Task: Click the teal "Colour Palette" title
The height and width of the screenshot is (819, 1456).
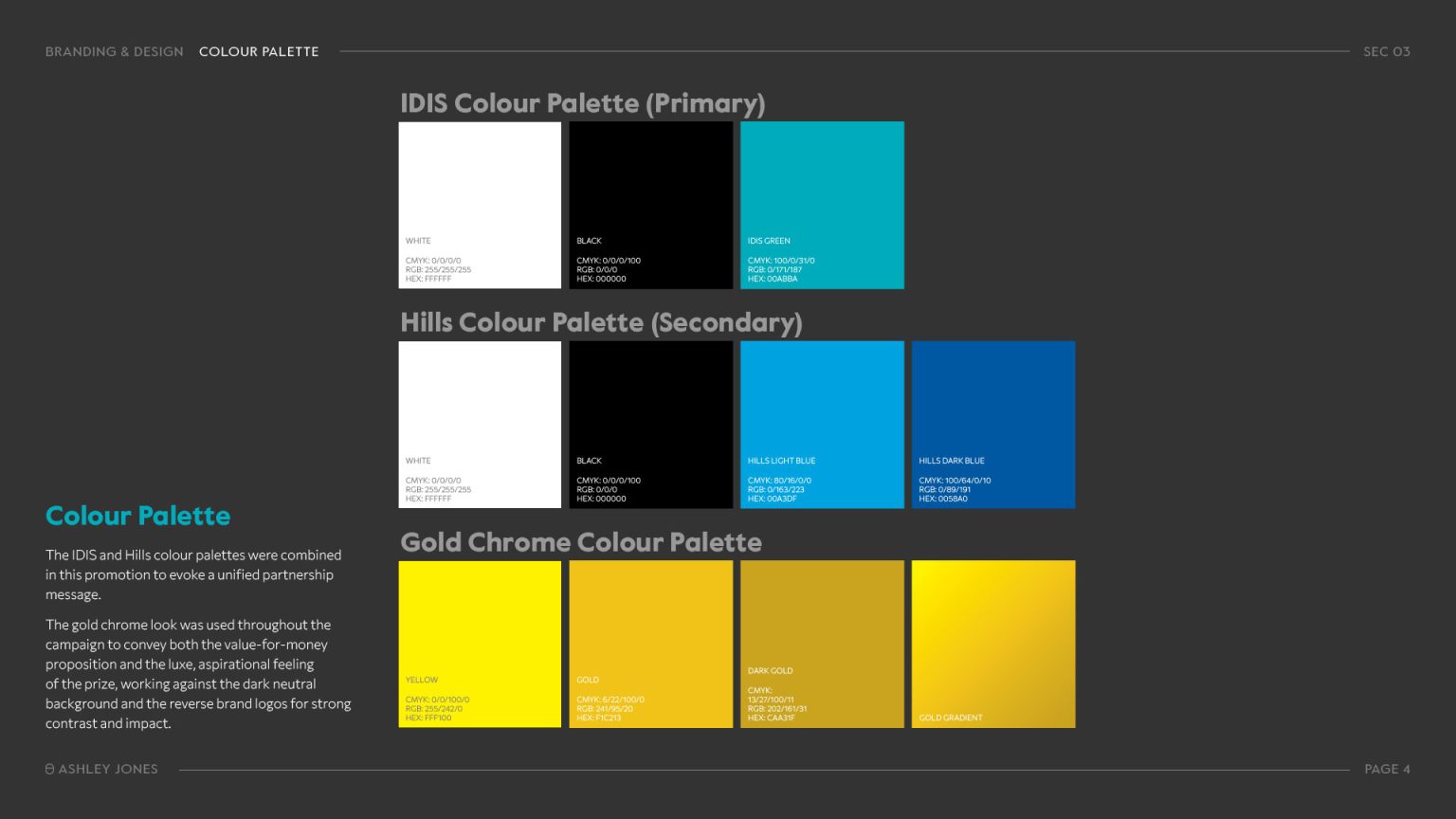Action: click(x=138, y=516)
